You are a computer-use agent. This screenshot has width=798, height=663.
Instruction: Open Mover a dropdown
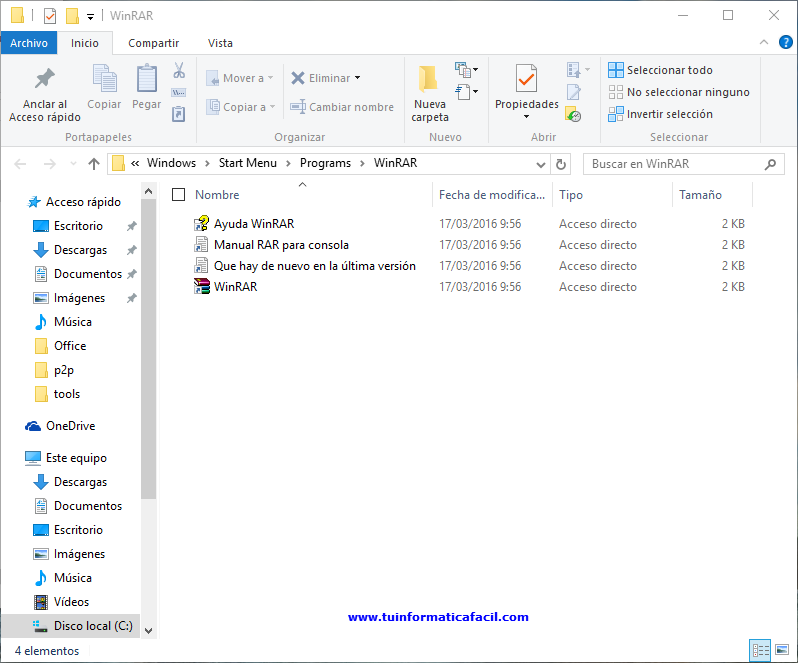(x=240, y=78)
